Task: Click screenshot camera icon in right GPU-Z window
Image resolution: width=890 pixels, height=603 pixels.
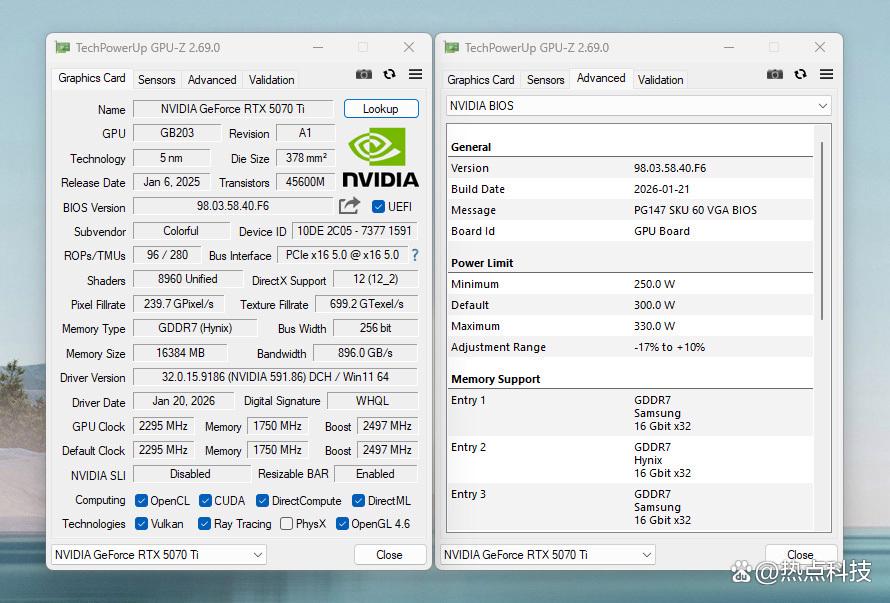Action: [775, 74]
